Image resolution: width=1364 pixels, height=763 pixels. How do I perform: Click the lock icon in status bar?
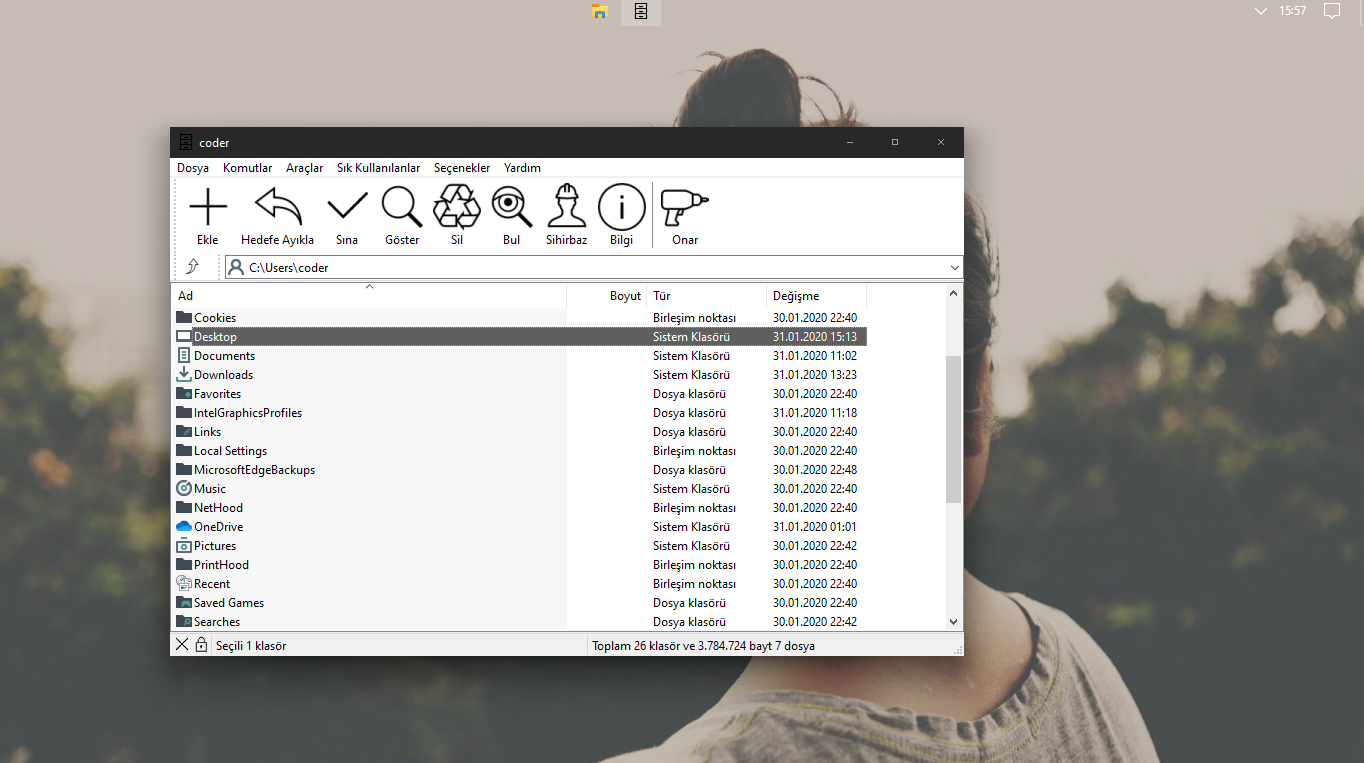pyautogui.click(x=201, y=645)
